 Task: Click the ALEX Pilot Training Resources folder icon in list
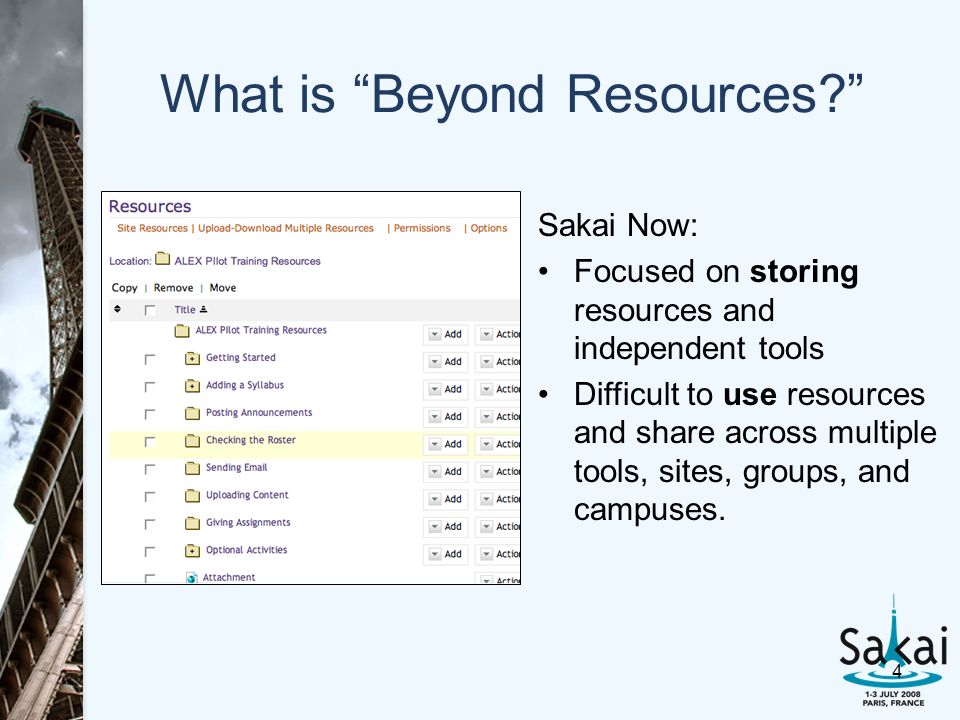(x=182, y=331)
